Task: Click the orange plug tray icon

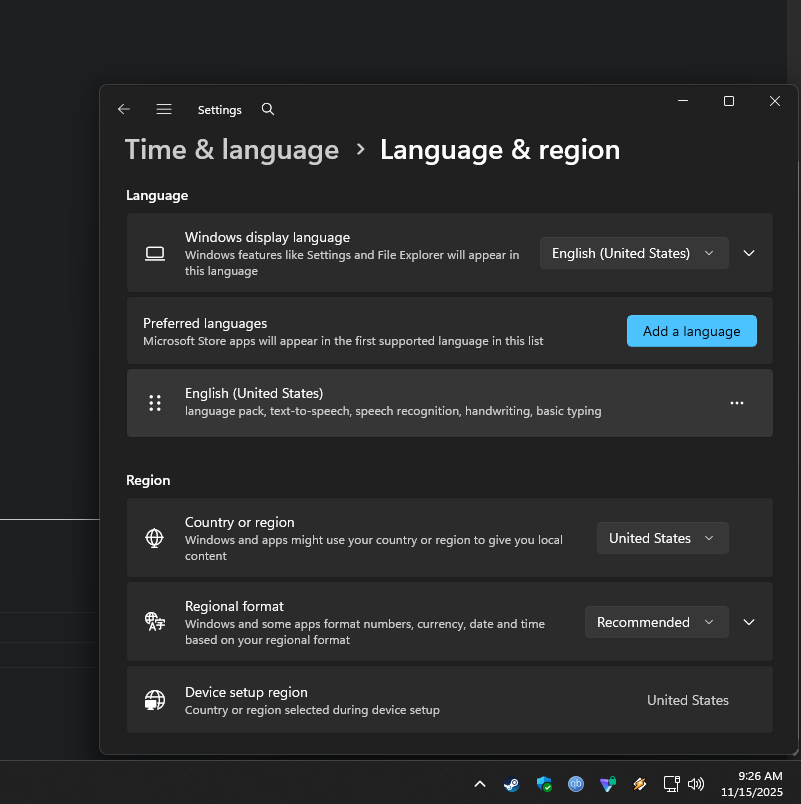Action: coord(639,784)
